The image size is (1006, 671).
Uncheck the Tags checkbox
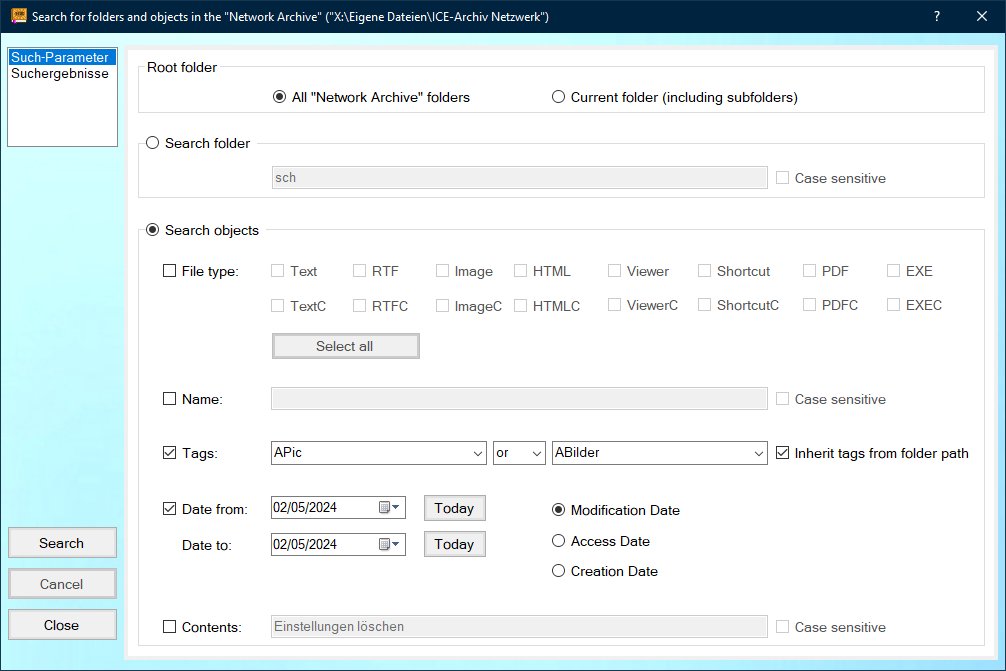169,453
